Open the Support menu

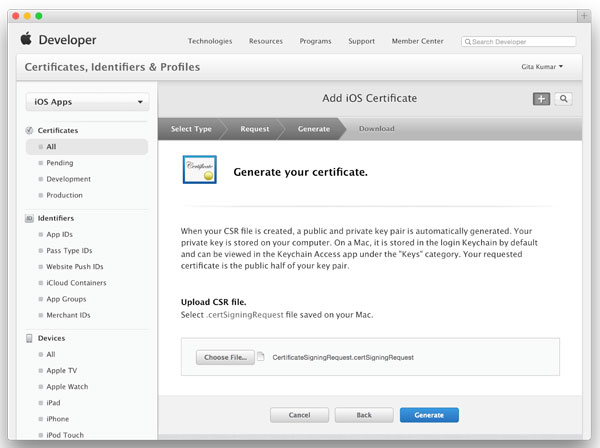(362, 41)
